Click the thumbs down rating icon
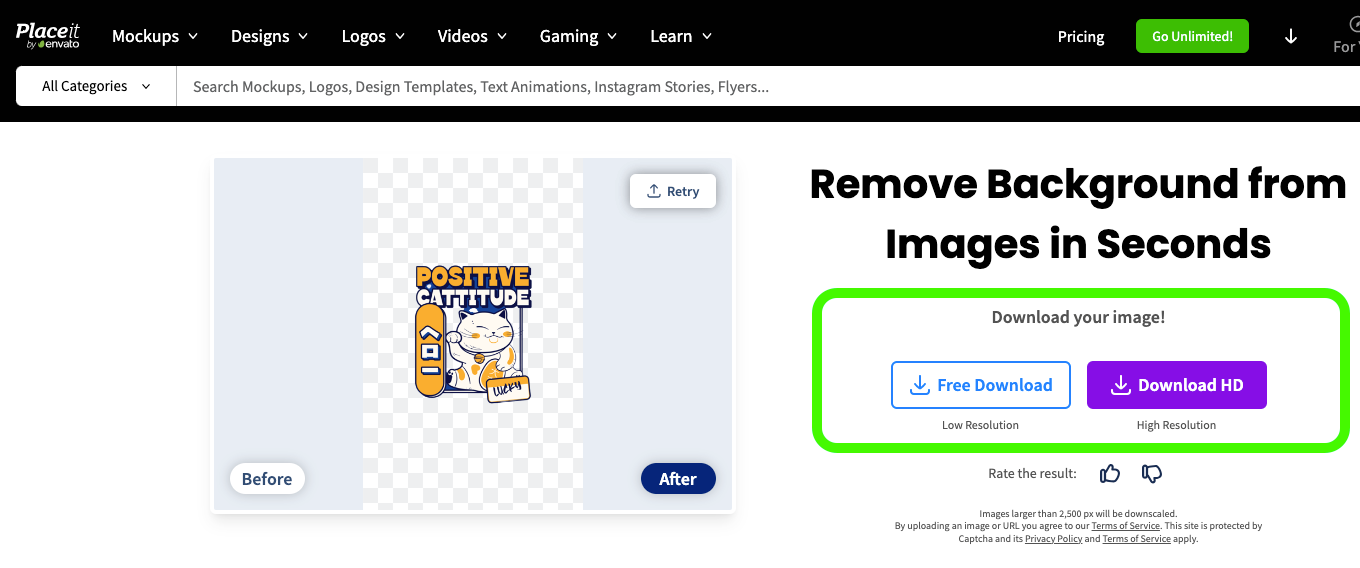Screen dimensions: 1360x568 pos(1151,474)
